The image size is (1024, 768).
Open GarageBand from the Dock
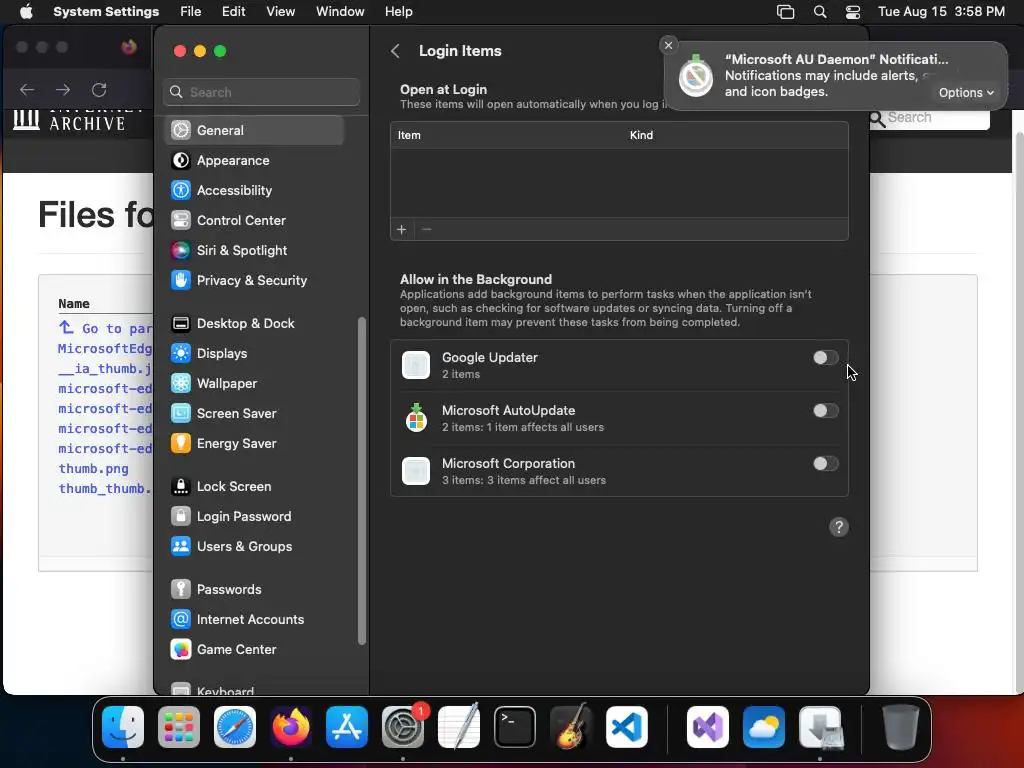[x=571, y=727]
